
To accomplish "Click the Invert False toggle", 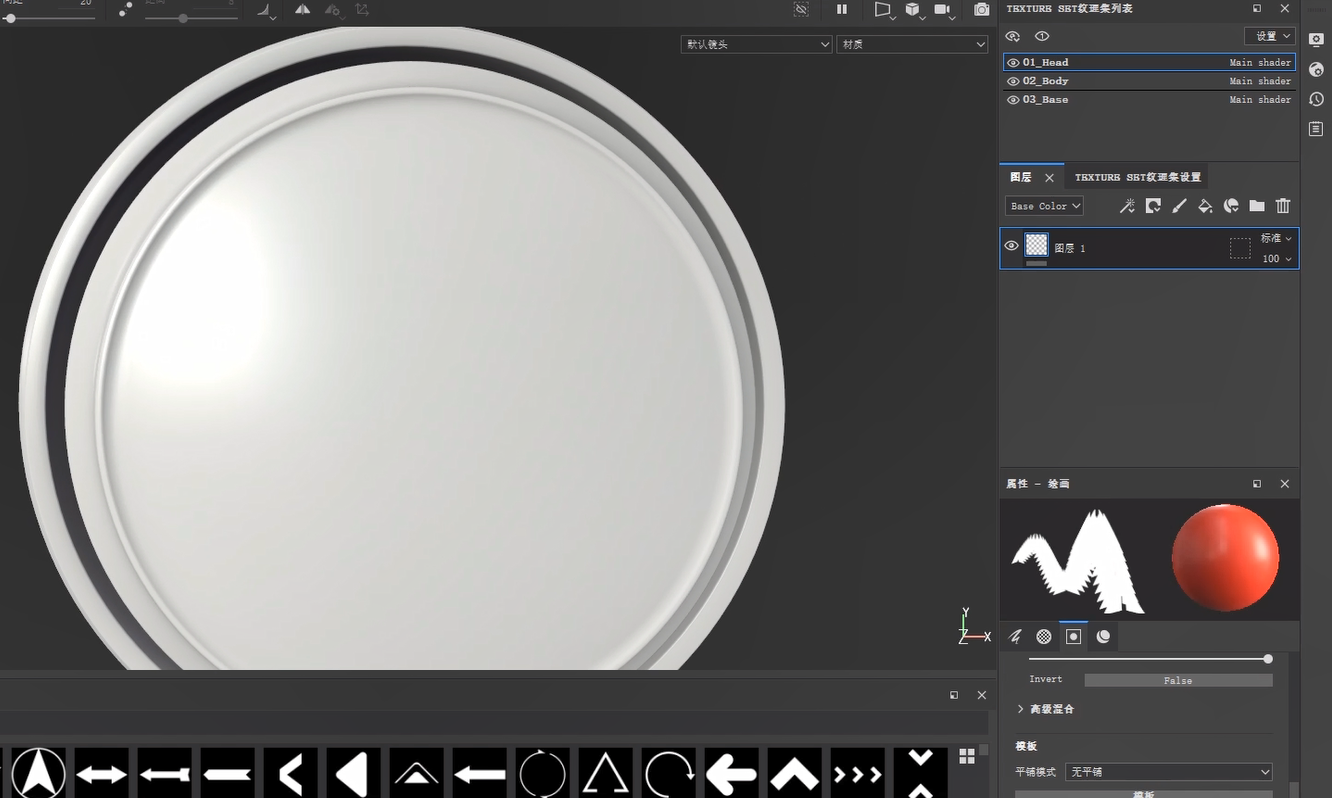I will click(x=1178, y=680).
